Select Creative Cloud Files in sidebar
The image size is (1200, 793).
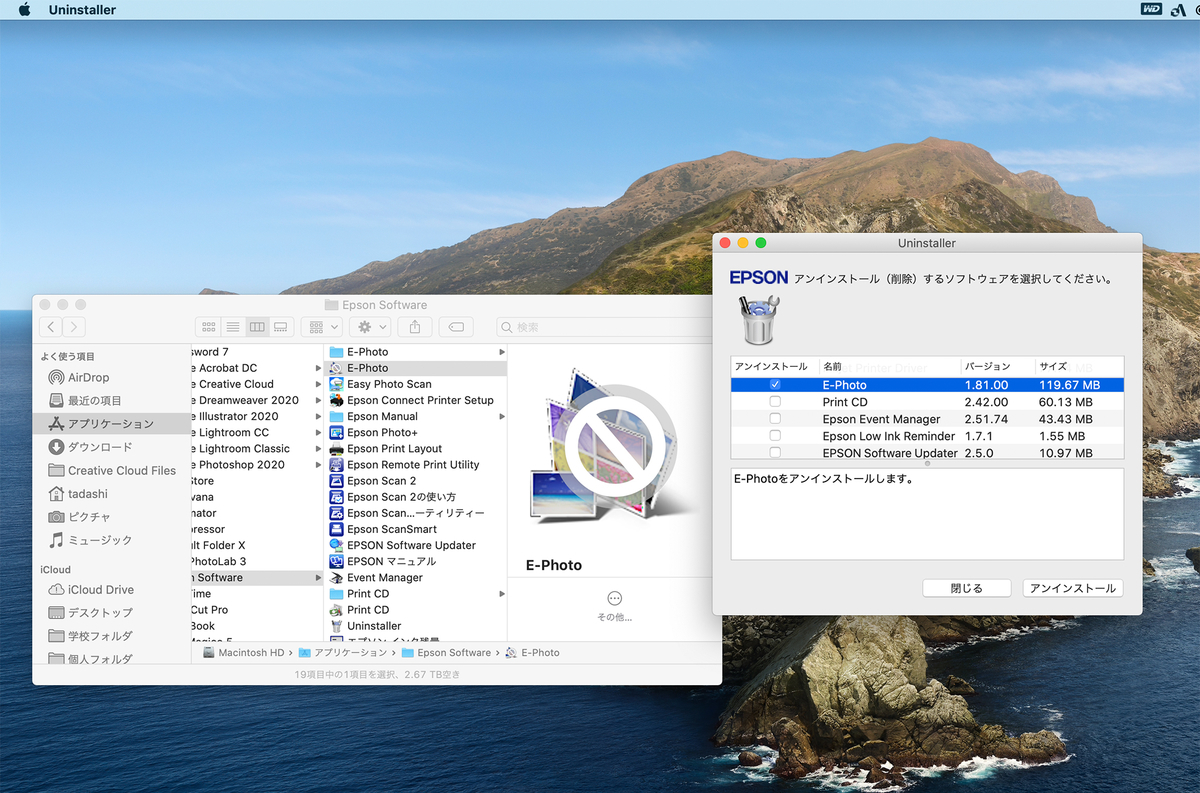click(x=112, y=470)
